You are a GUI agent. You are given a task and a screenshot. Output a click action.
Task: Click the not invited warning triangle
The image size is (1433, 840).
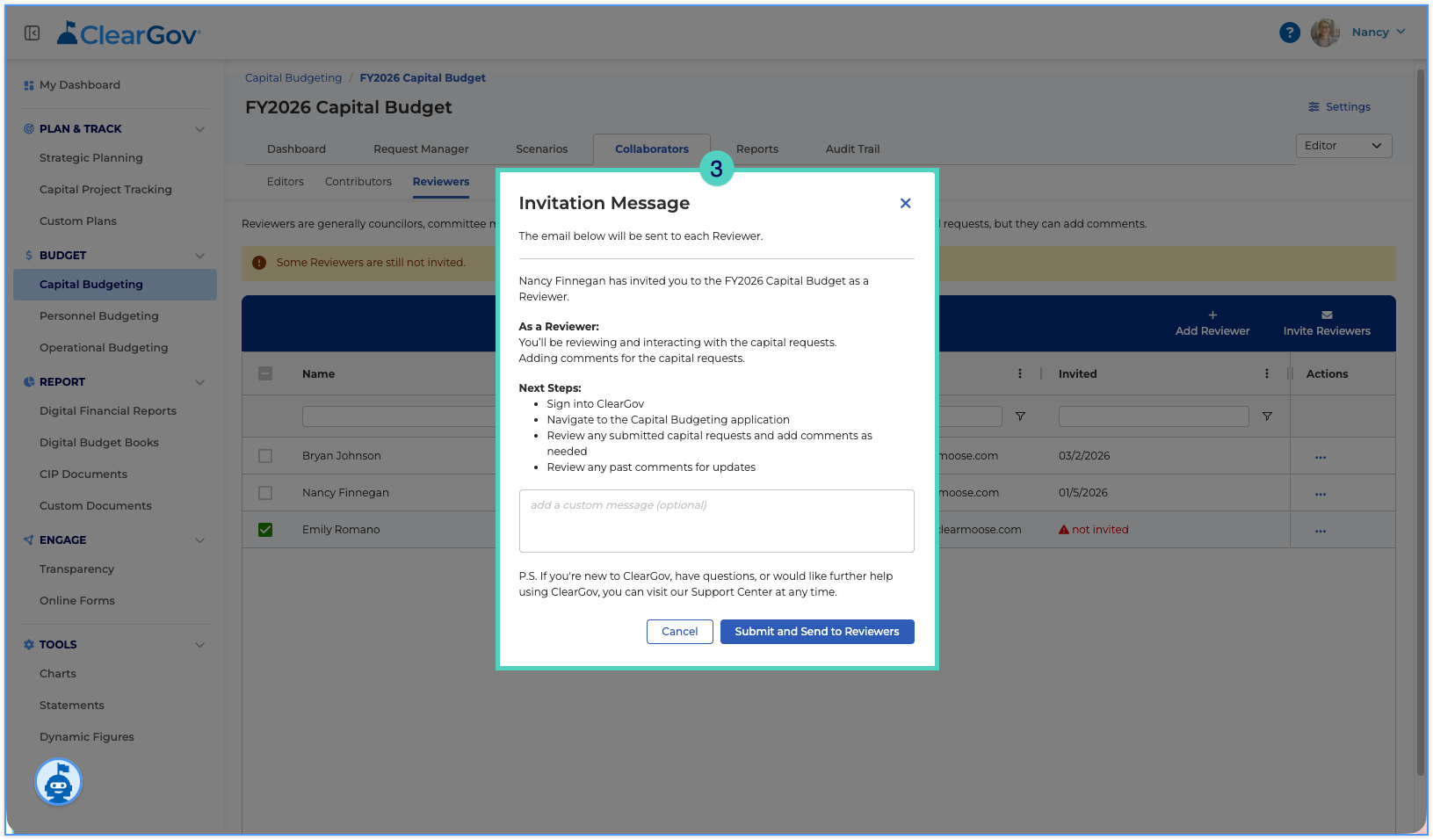tap(1063, 530)
